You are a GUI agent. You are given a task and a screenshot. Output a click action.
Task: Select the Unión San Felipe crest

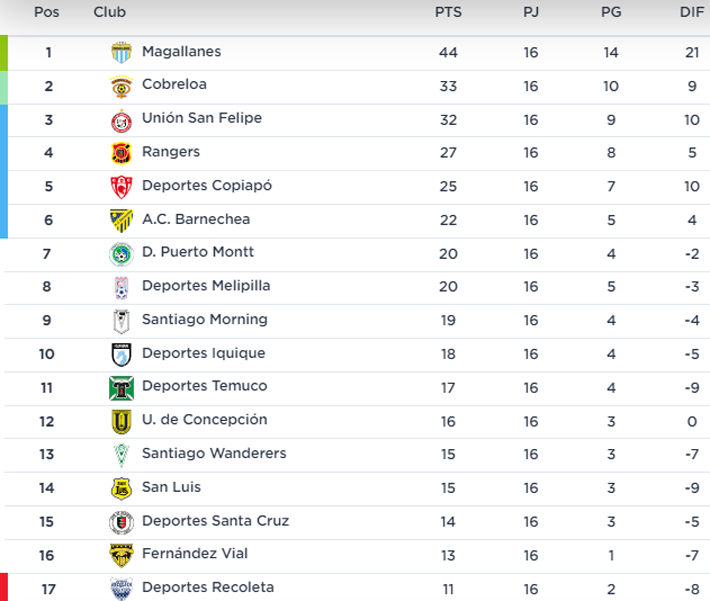121,120
